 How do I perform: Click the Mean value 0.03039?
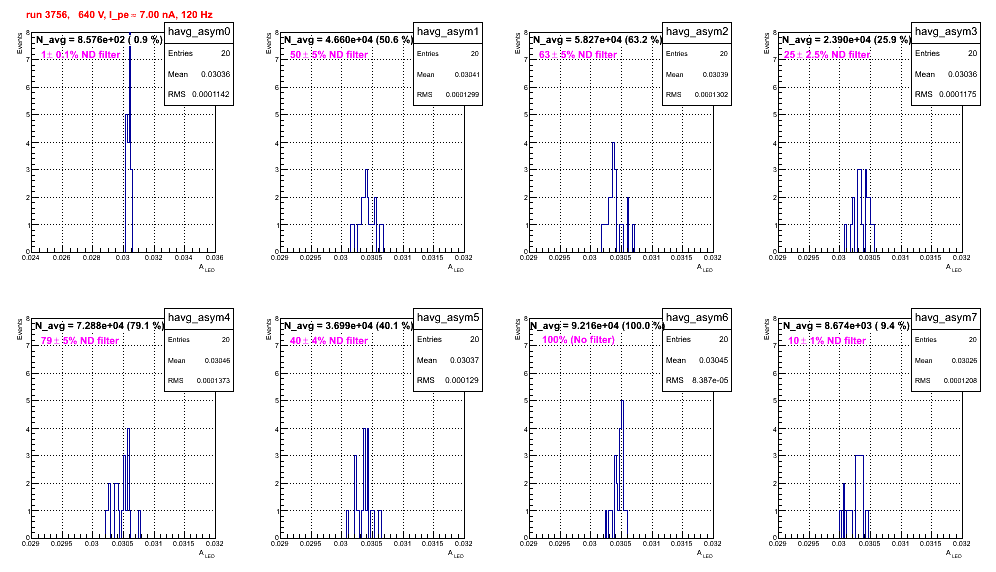[x=716, y=75]
